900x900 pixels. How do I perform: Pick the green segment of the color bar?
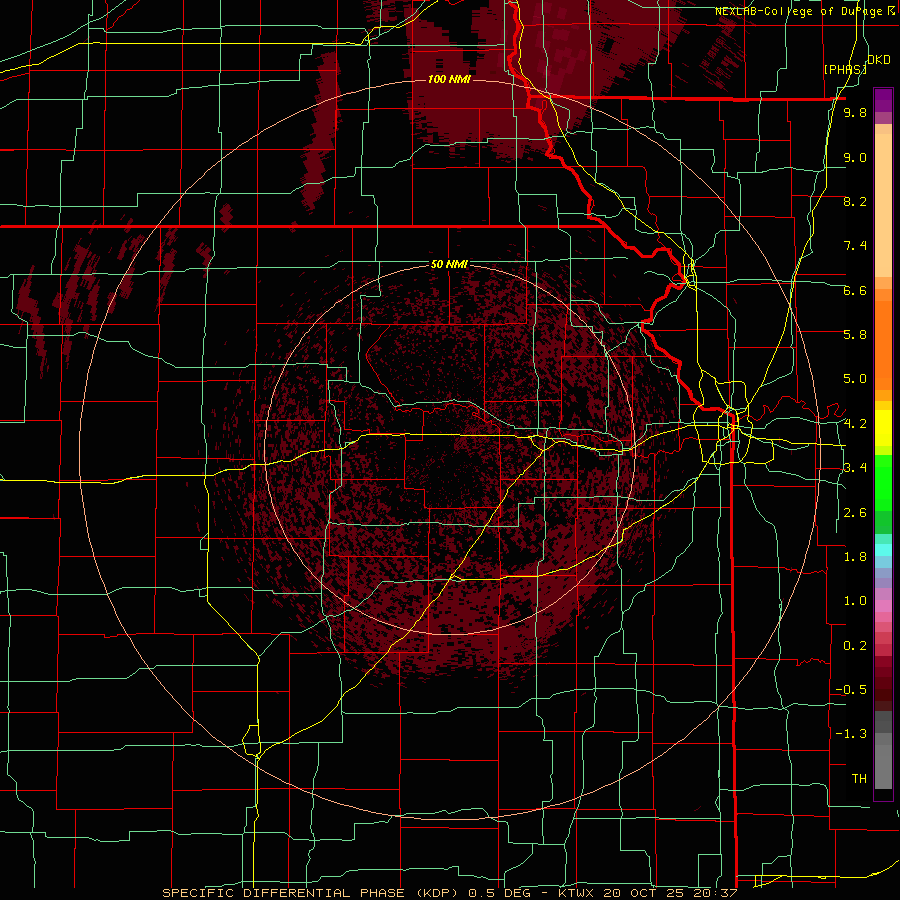883,482
